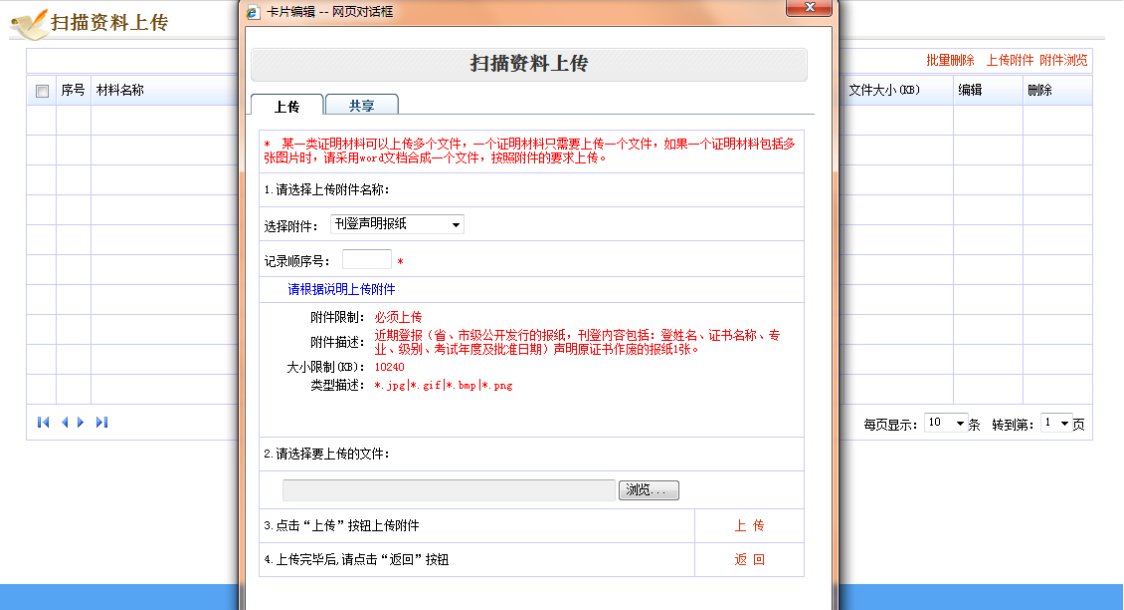Screen dimensions: 1124x610
Task: Click the dialog heading 扫描资料上传
Action: coord(529,64)
